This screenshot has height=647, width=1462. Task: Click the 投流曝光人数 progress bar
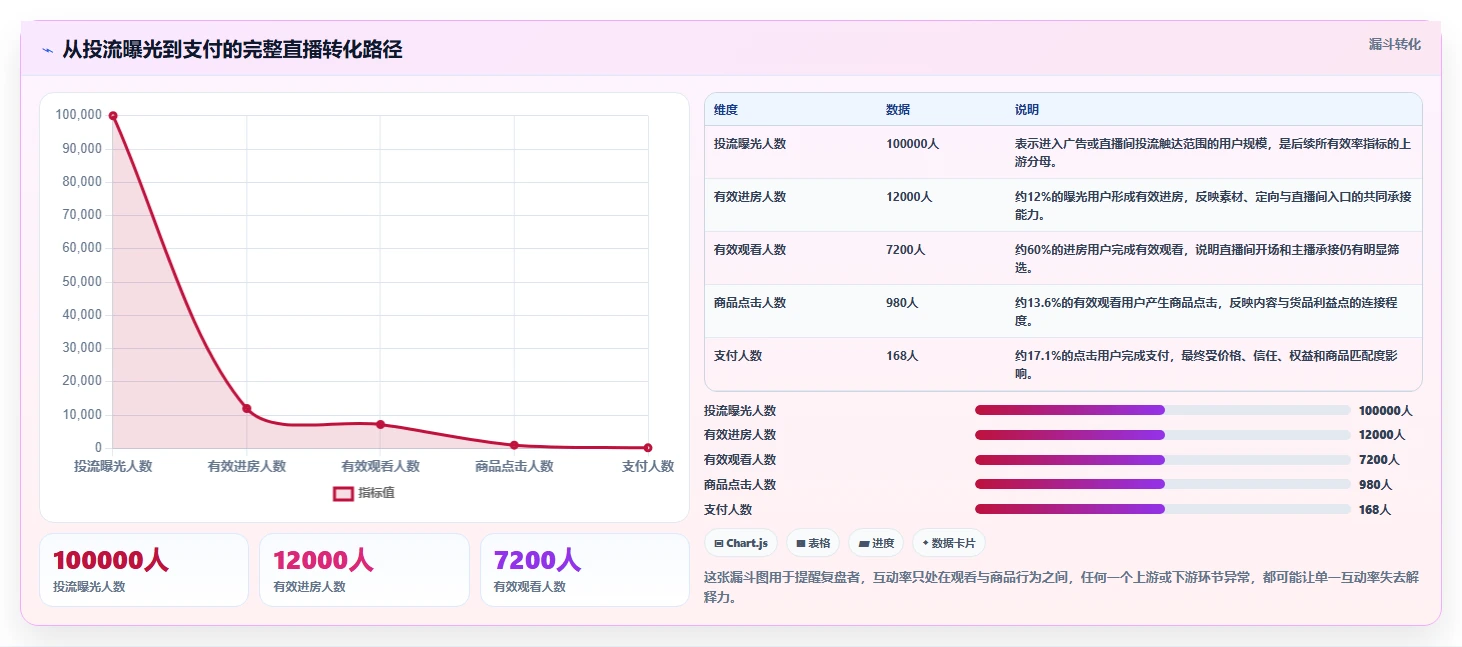pos(1162,410)
